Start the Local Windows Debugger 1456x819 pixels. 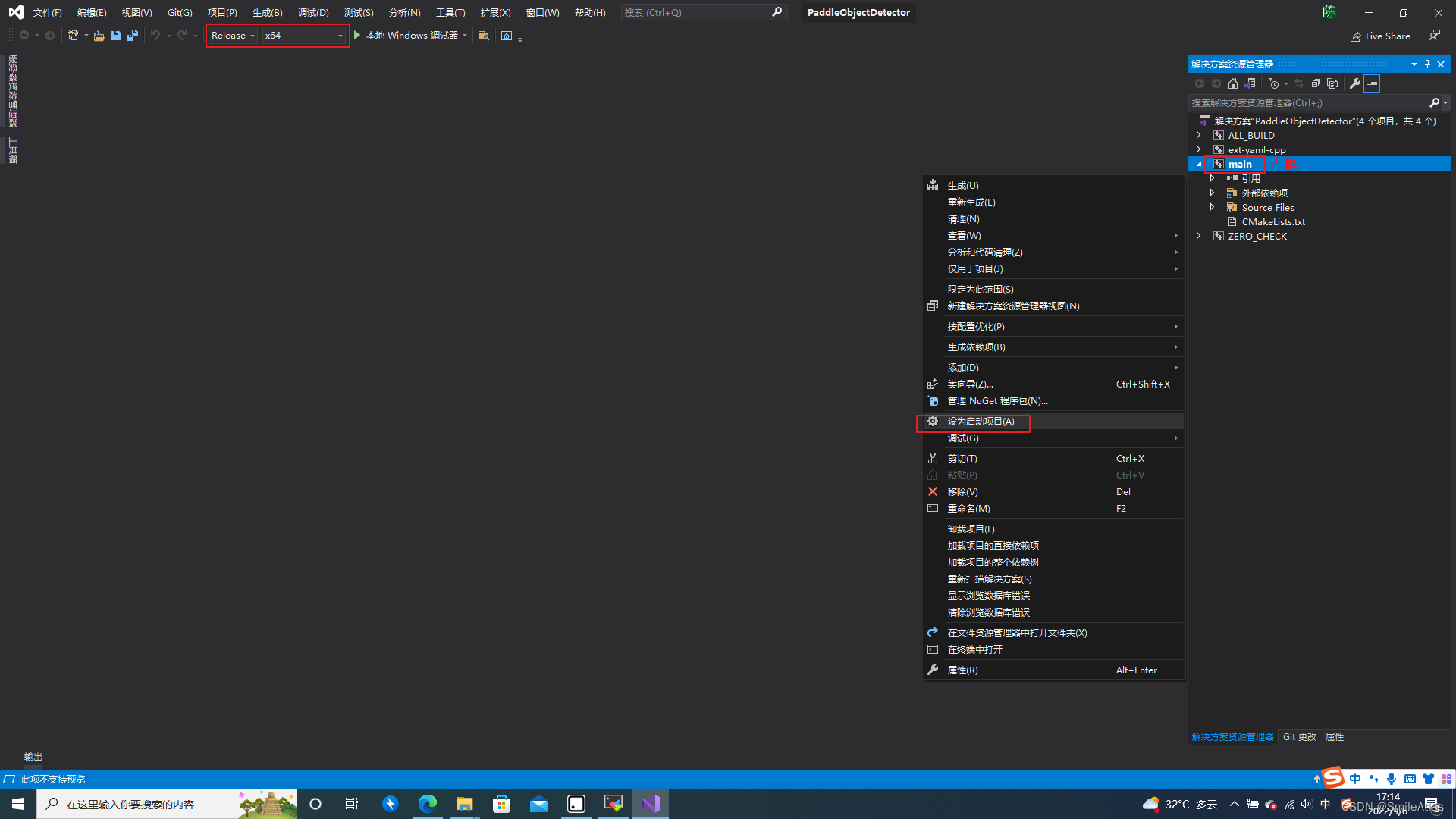point(406,36)
